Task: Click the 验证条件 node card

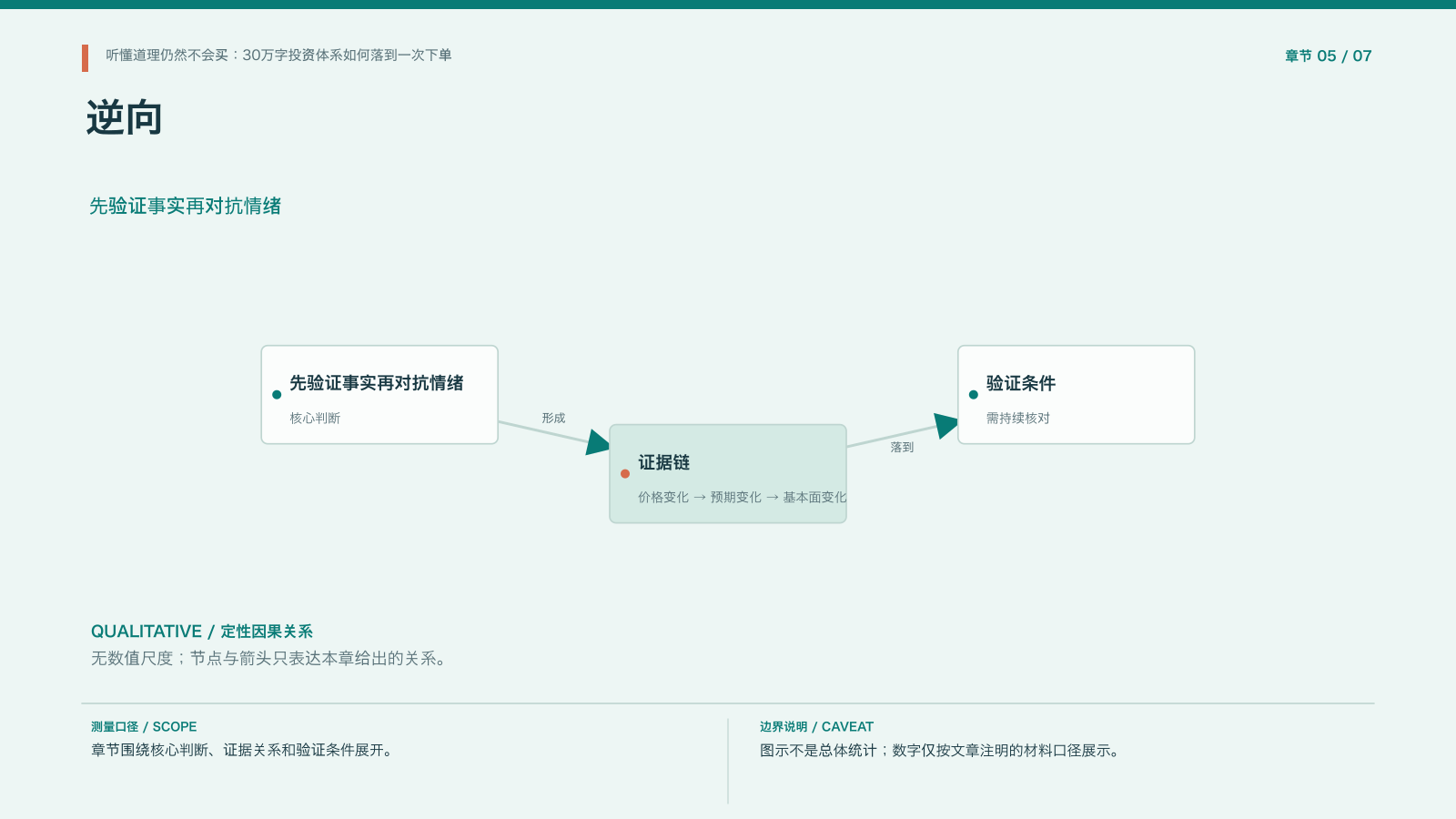Action: pyautogui.click(x=1077, y=395)
